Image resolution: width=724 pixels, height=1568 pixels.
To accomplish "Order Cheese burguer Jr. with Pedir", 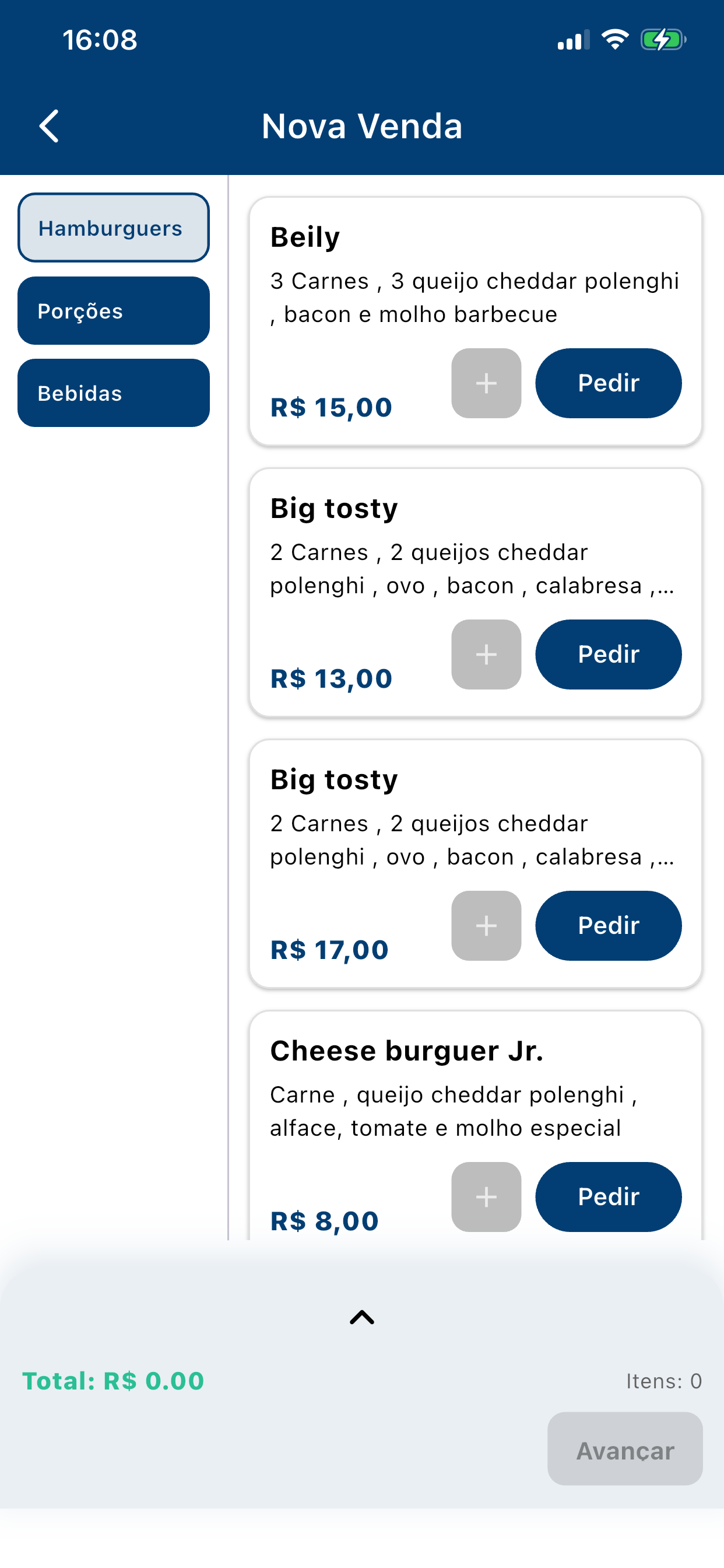I will tap(609, 1198).
